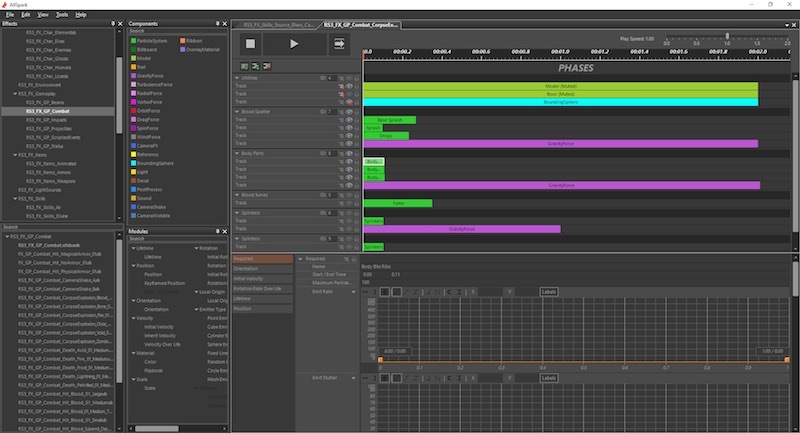Select the GravityForce component
The height and width of the screenshot is (433, 800).
(147, 75)
